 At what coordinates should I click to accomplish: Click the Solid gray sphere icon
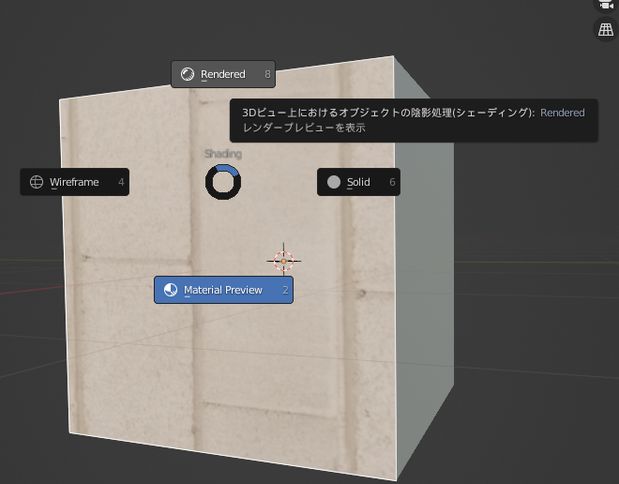click(334, 182)
